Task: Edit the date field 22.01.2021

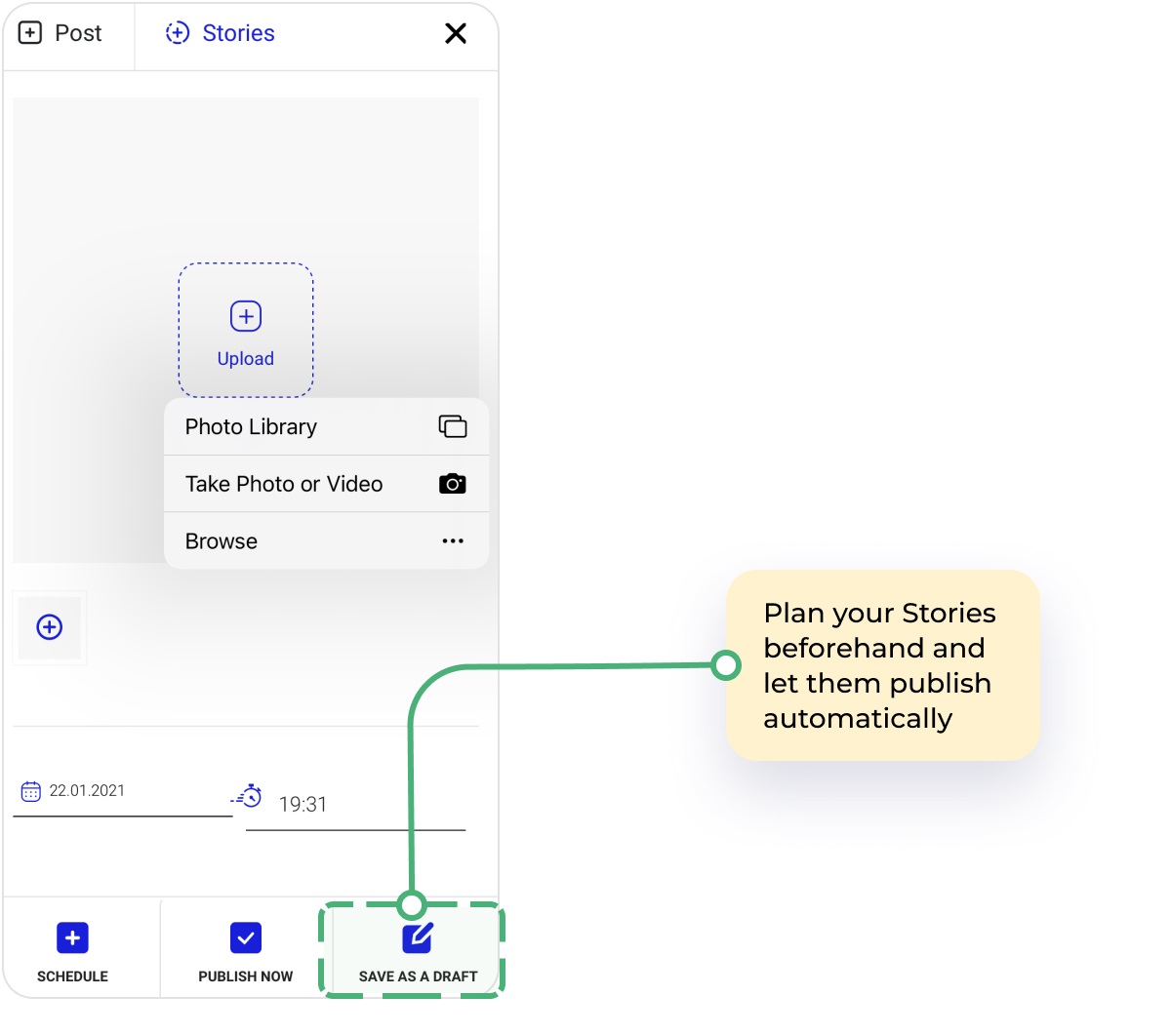Action: 123,791
